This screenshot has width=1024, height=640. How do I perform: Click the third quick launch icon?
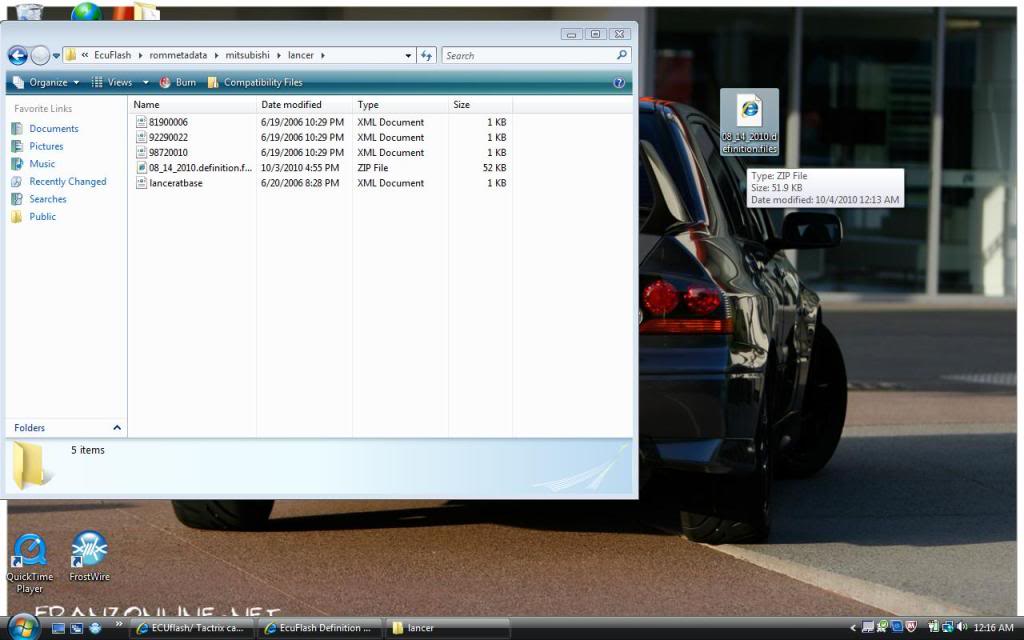[x=95, y=628]
